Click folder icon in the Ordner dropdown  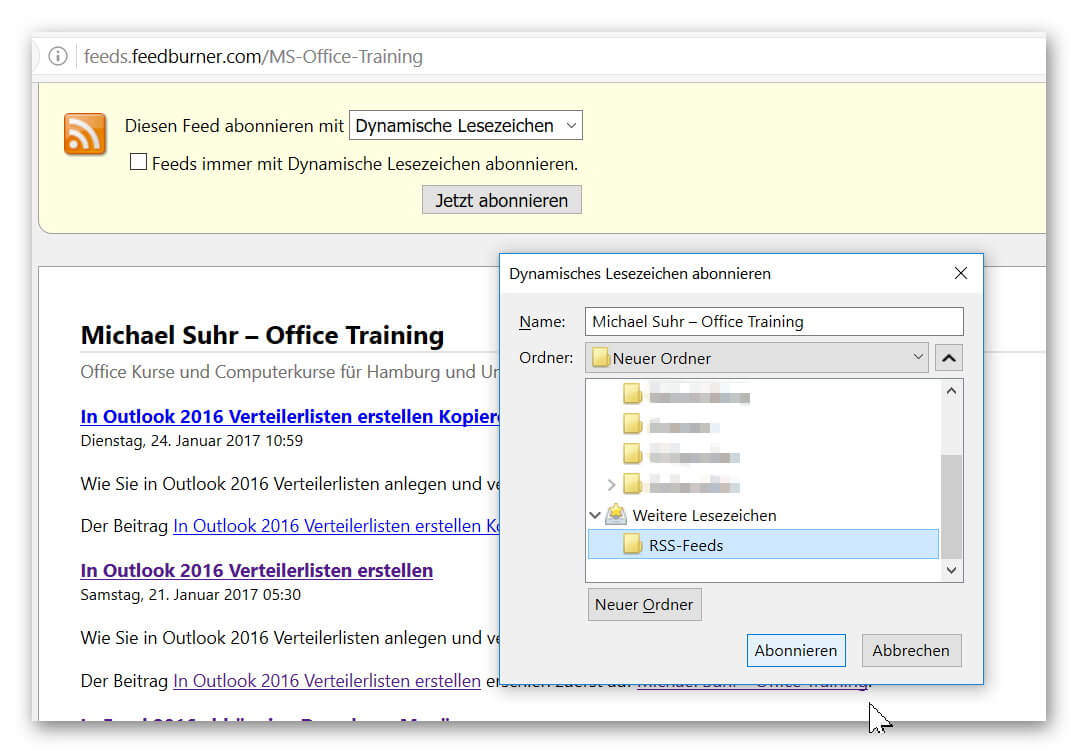coord(601,358)
